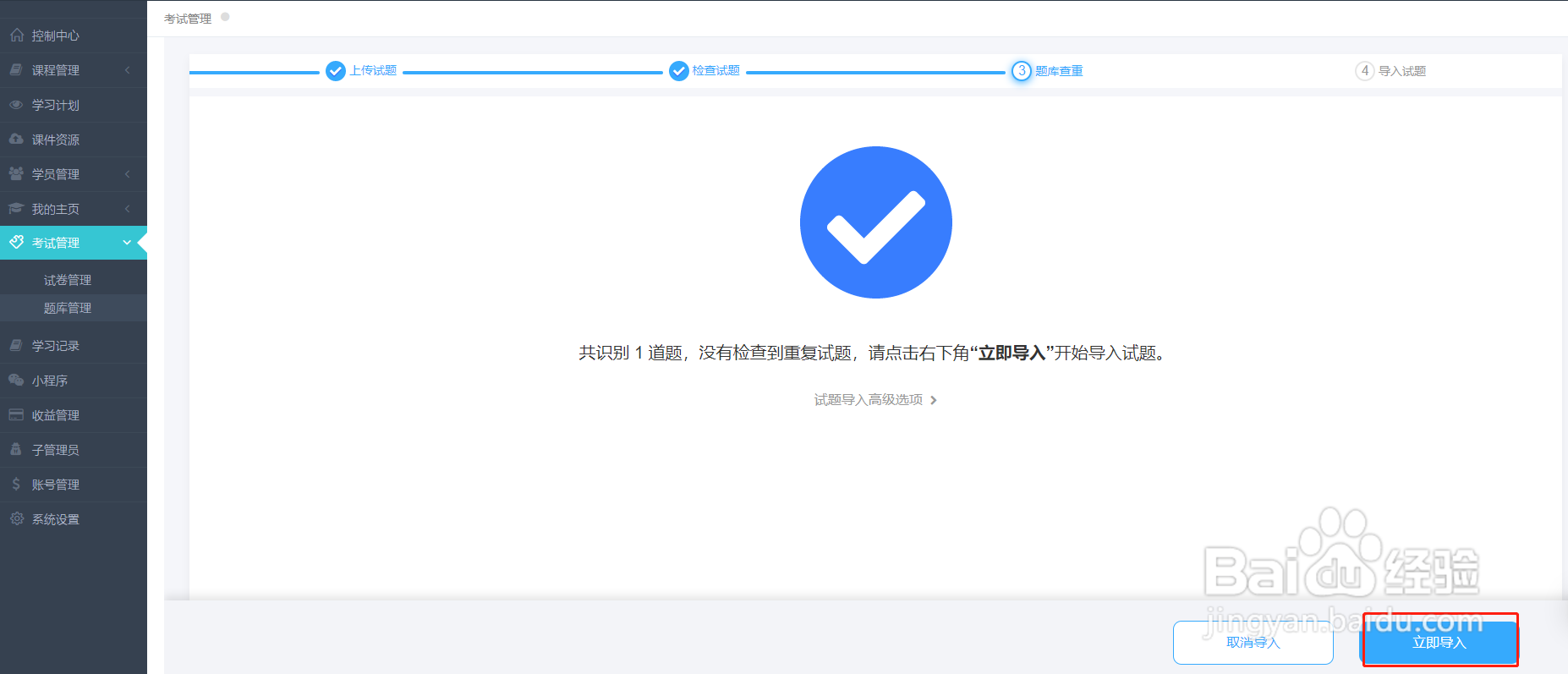This screenshot has height=674, width=1568.
Task: Click the 立即导入 button
Action: coord(1439,643)
